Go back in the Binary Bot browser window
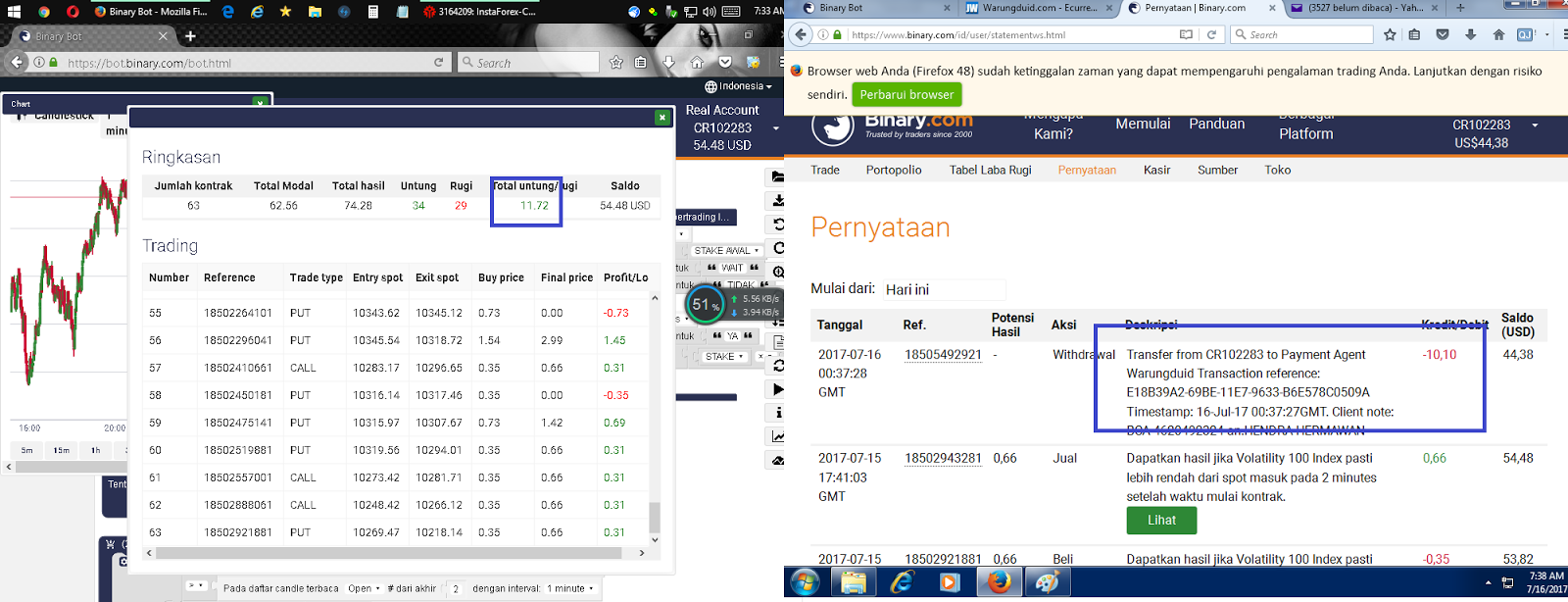Viewport: 1568px width, 602px height. [17, 62]
